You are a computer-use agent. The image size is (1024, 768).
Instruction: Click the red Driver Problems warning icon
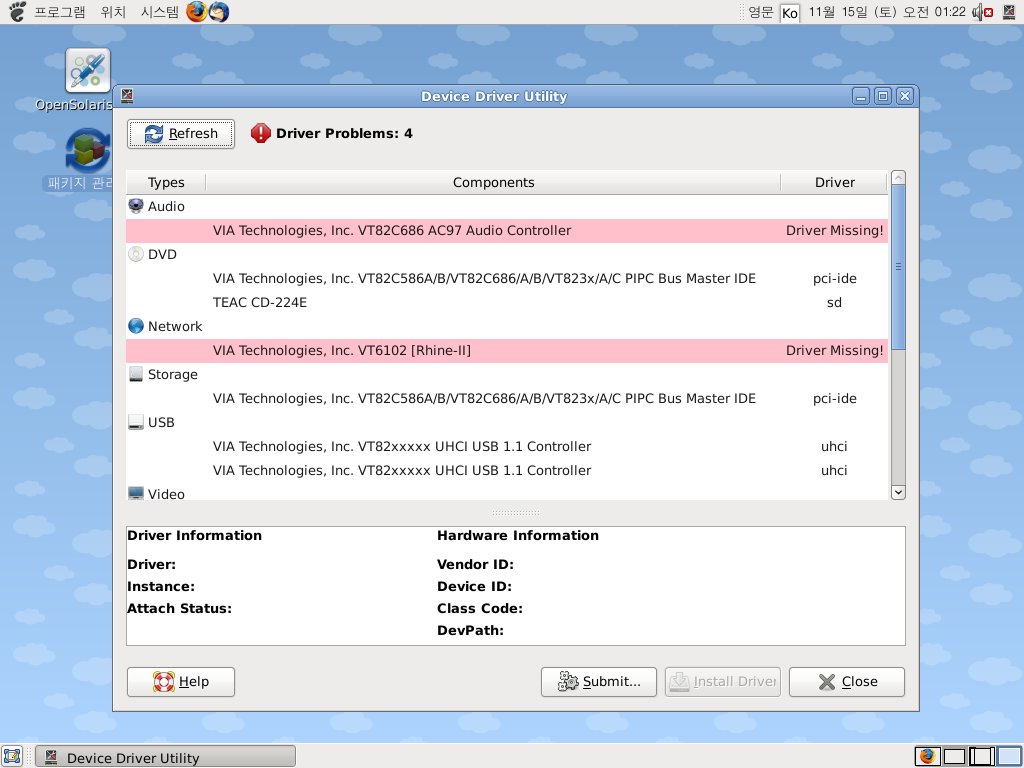pos(261,133)
